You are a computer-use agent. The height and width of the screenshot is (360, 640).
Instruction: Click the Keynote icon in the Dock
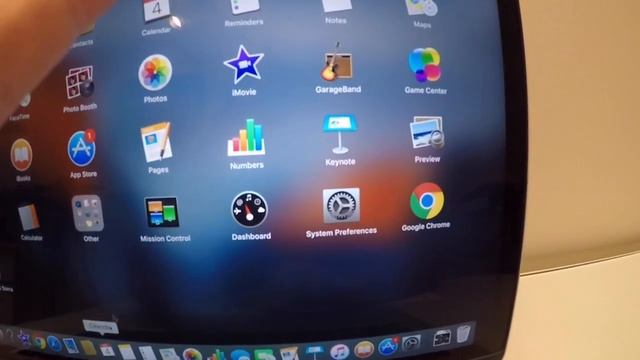point(315,353)
